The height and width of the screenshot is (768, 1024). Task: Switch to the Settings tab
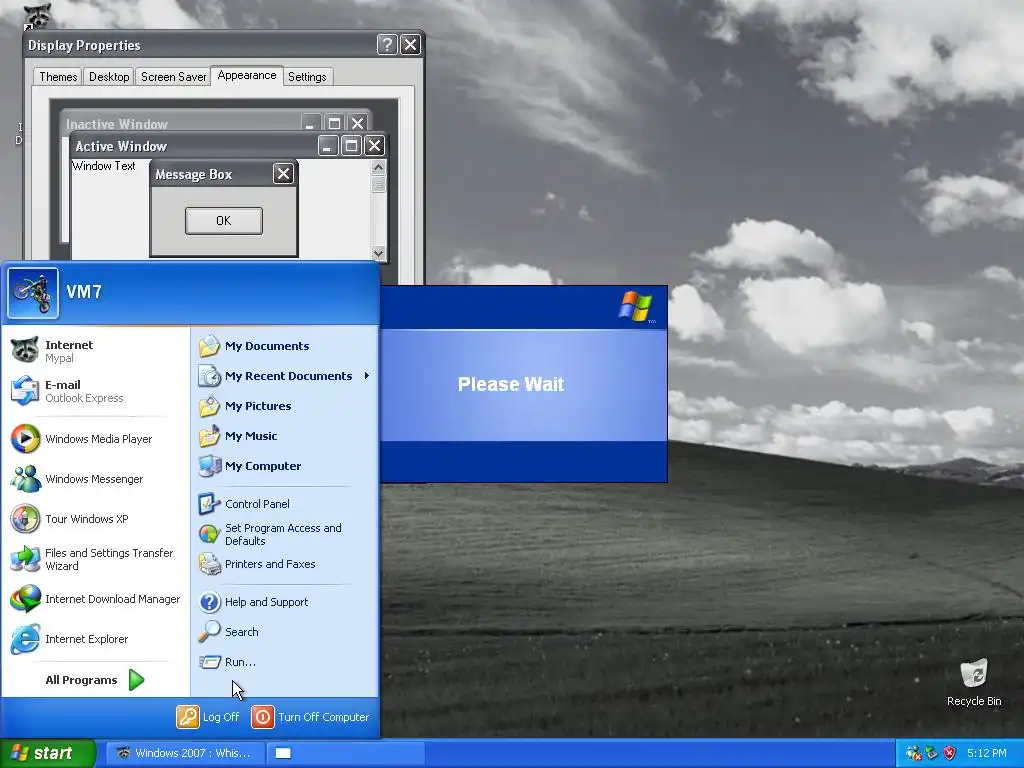tap(307, 77)
